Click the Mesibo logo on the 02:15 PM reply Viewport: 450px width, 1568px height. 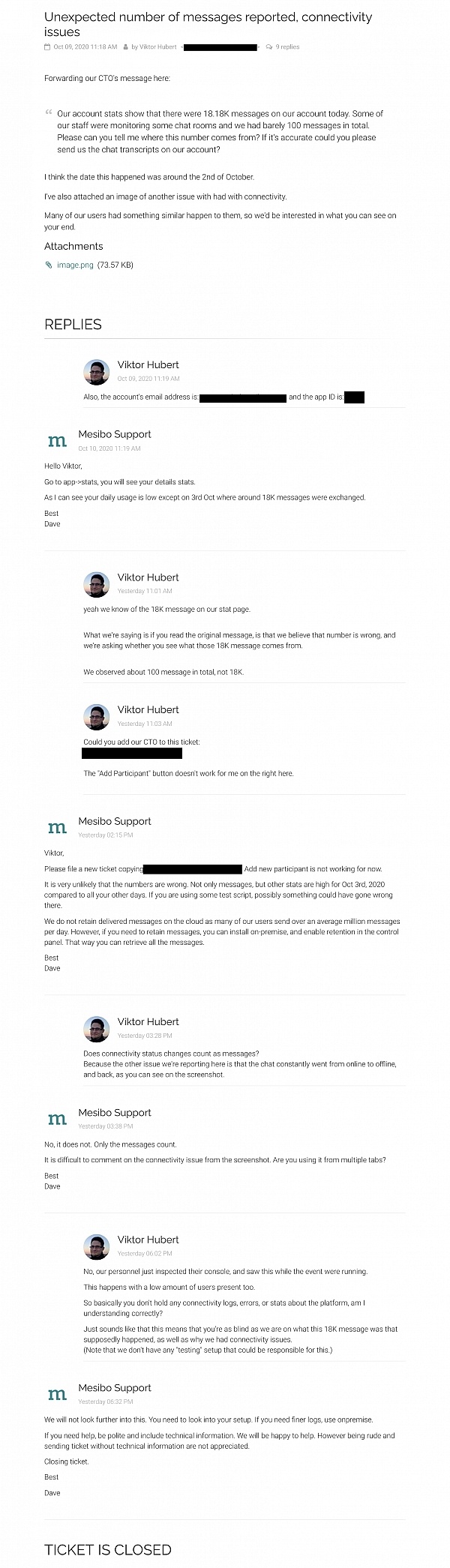pos(57,828)
